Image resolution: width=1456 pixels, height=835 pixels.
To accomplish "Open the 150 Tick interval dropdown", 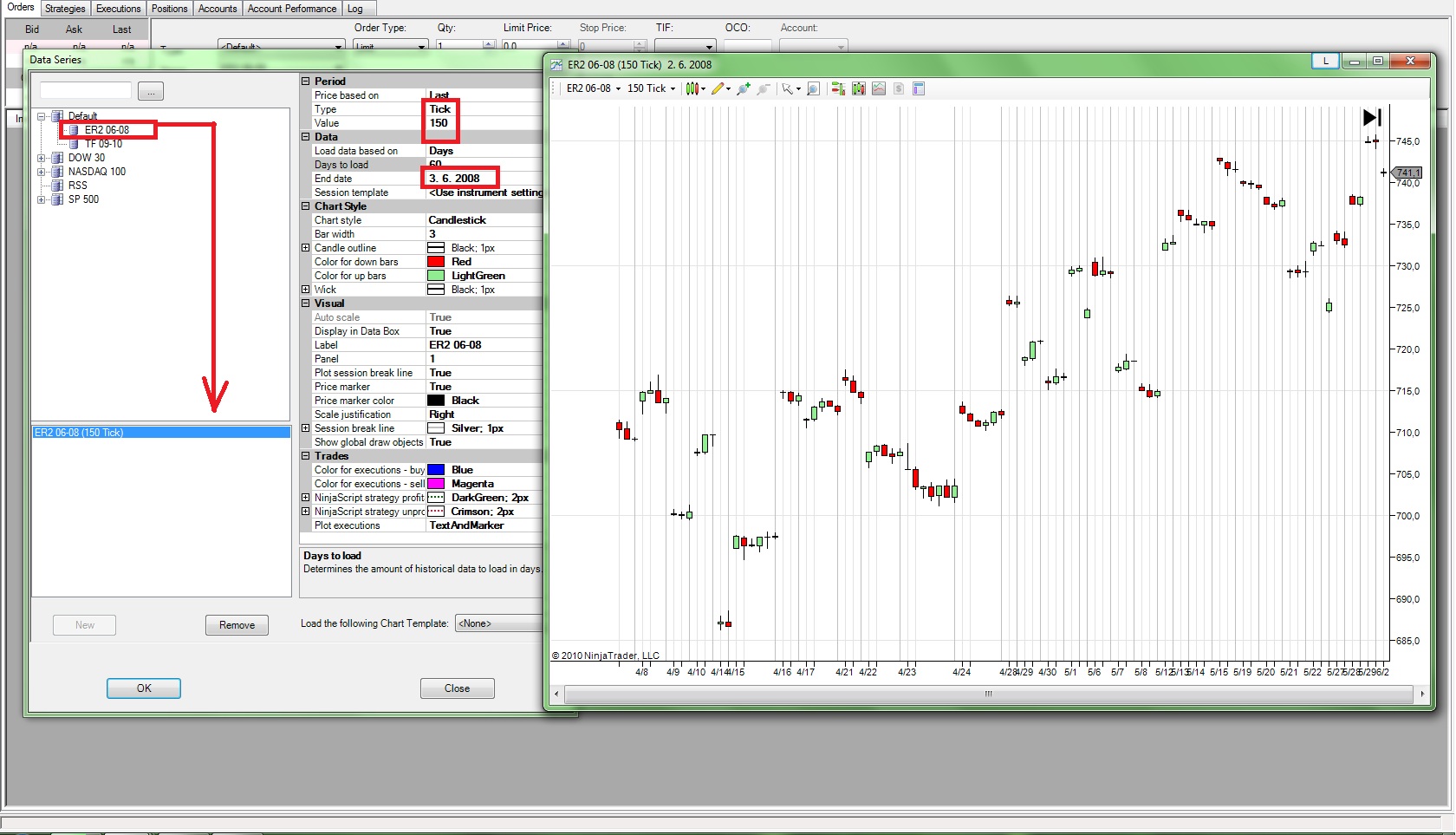I will pyautogui.click(x=651, y=88).
